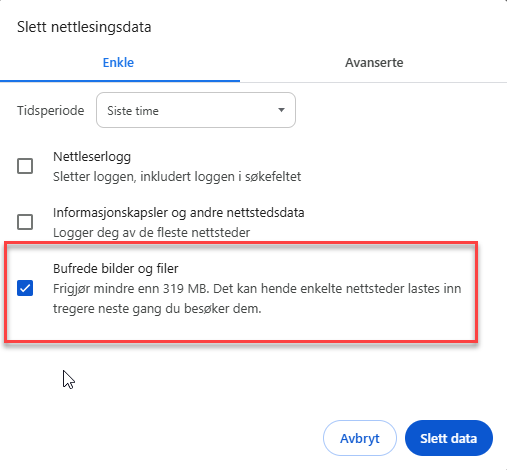Open the Tidsperiode combo box

(x=196, y=110)
